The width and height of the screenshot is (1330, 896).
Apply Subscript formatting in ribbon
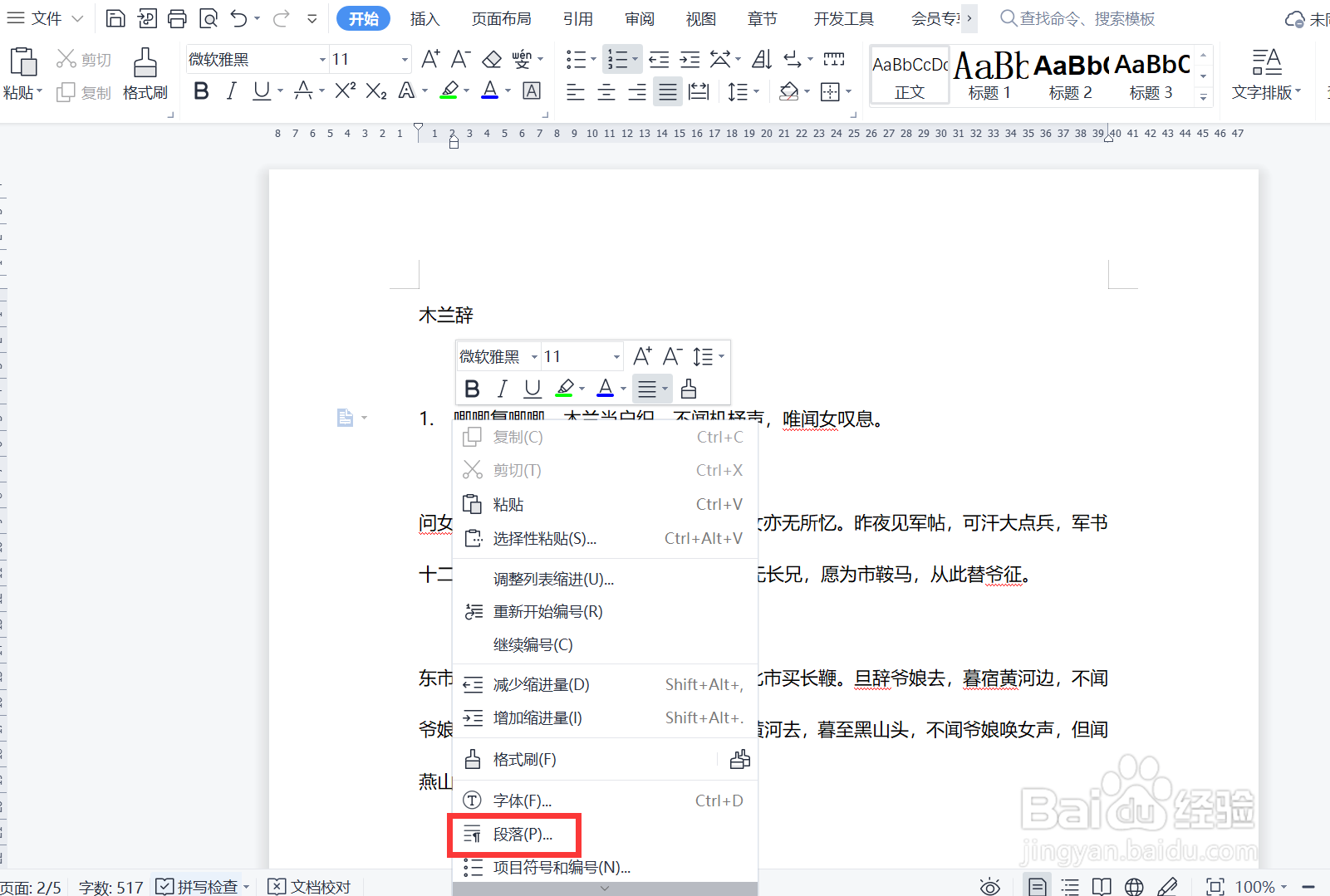click(376, 91)
